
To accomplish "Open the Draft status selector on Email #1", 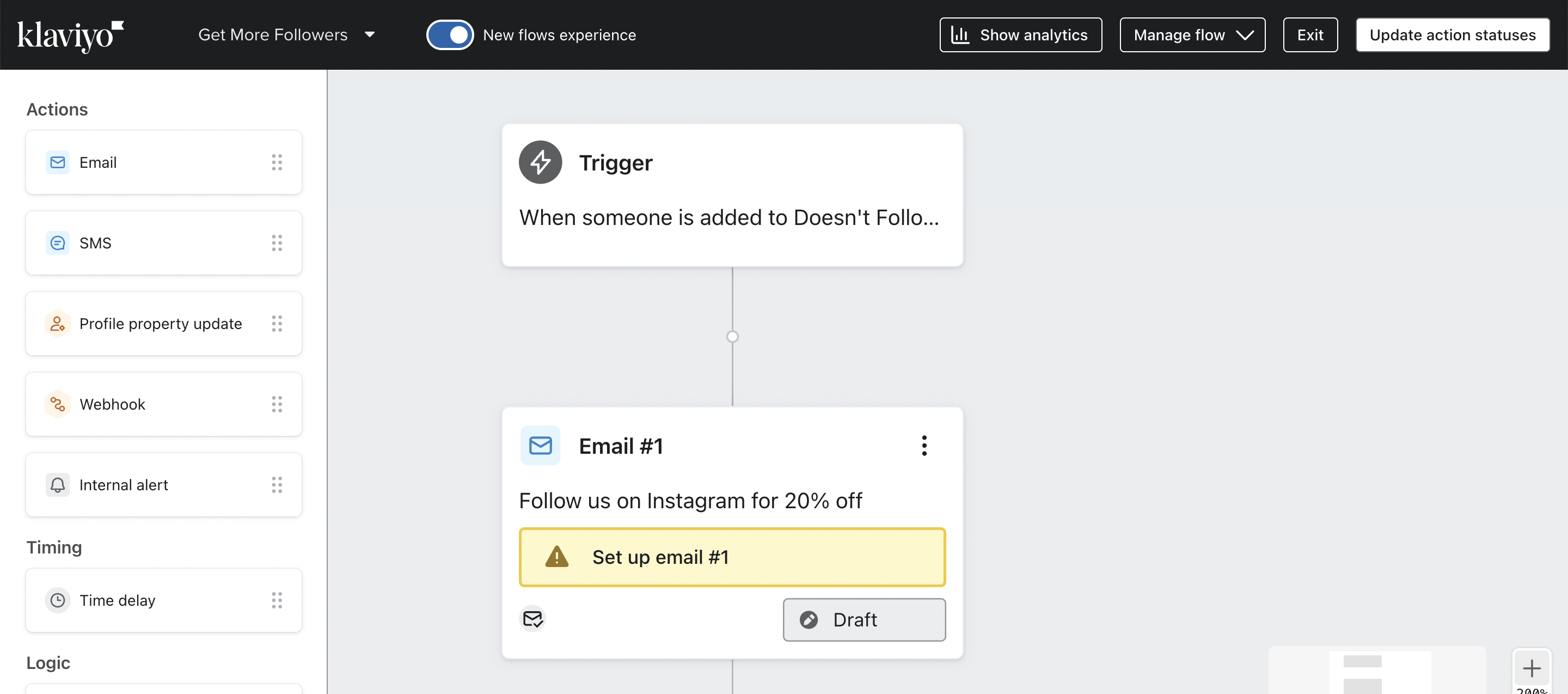I will coord(863,619).
